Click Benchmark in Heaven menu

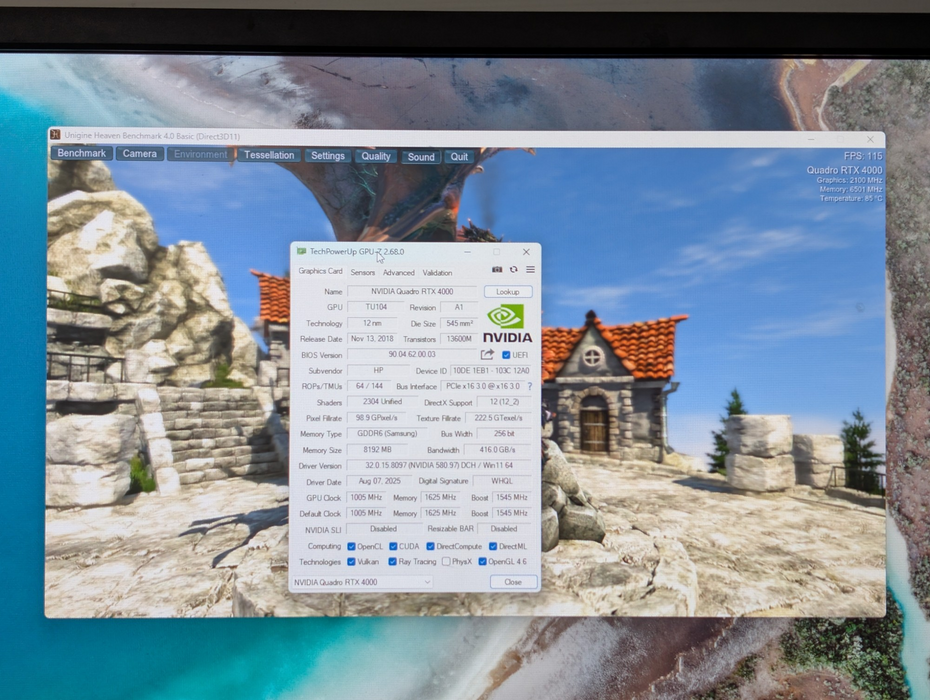tap(82, 153)
